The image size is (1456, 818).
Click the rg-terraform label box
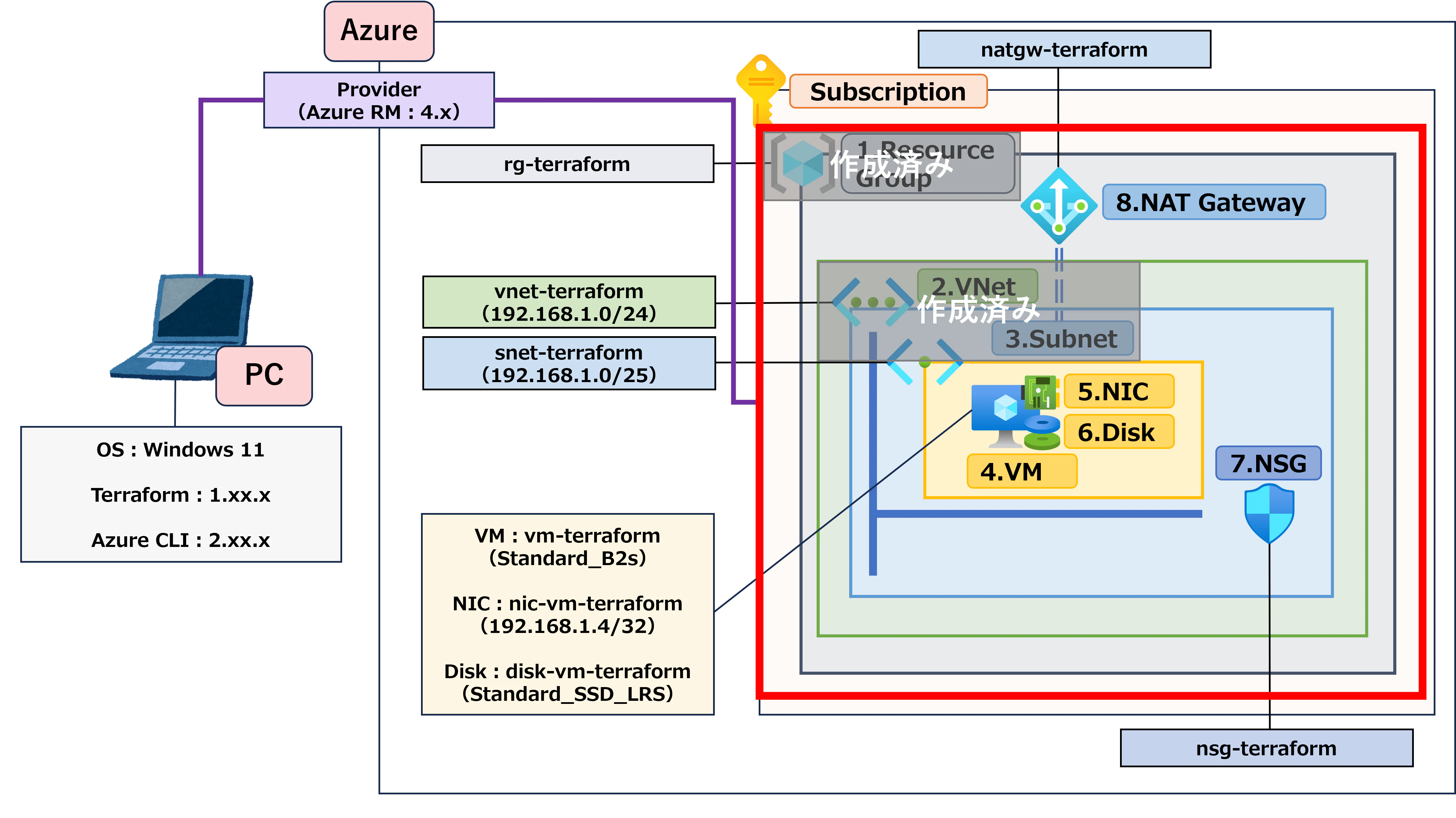pyautogui.click(x=567, y=164)
